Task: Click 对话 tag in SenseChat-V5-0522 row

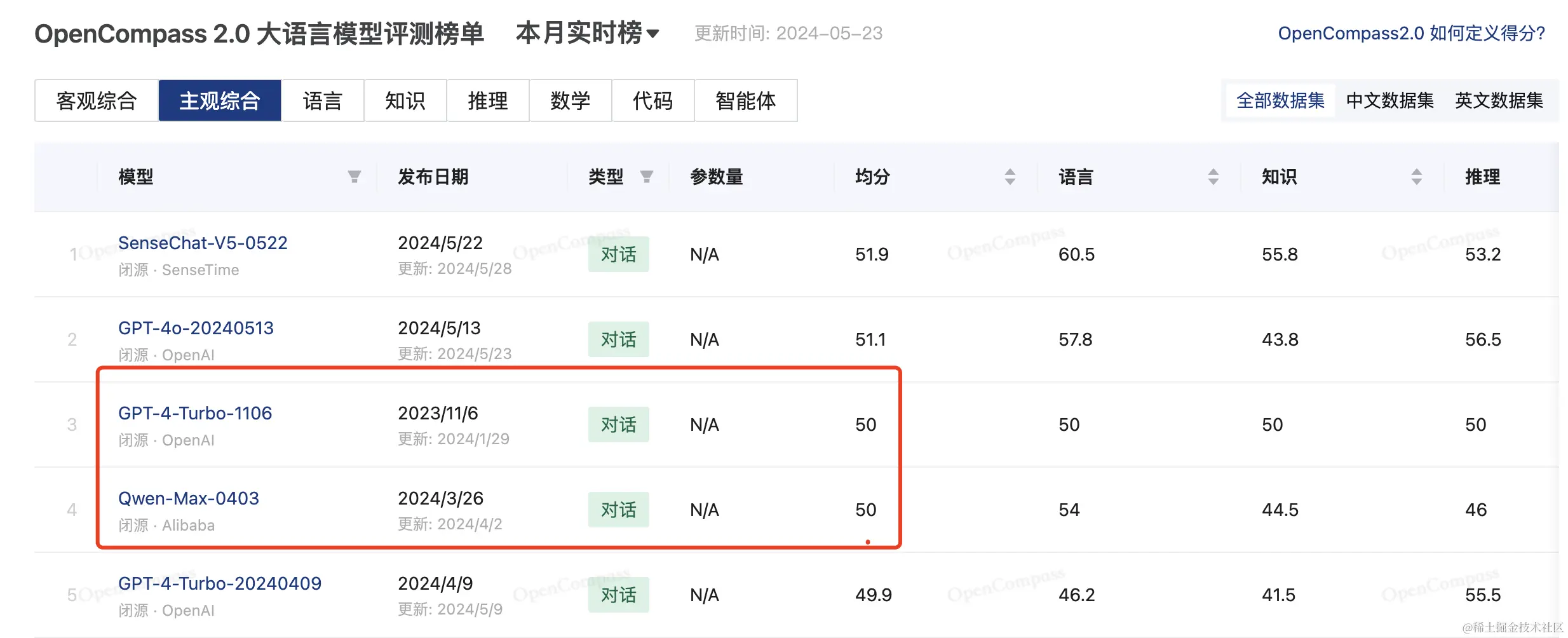Action: click(619, 254)
